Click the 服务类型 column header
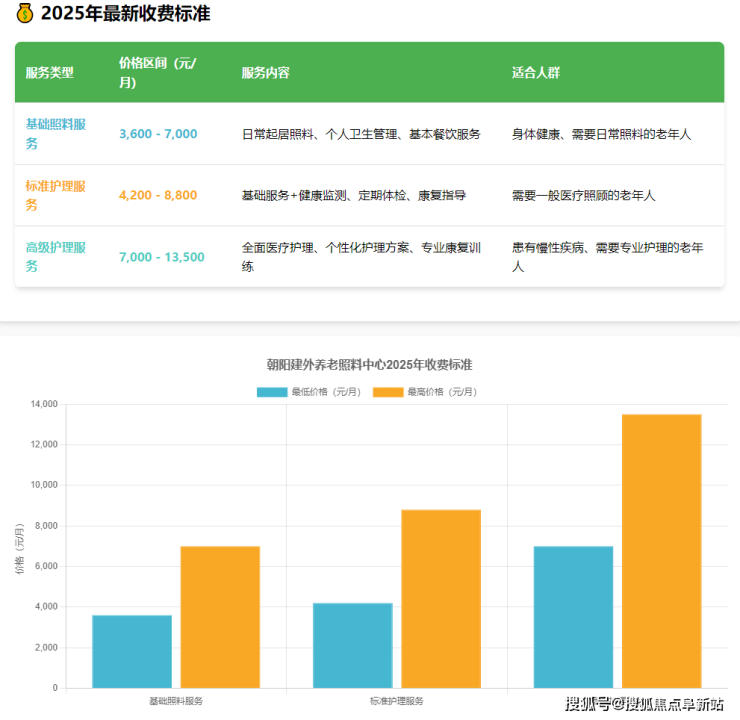This screenshot has width=740, height=720. [x=50, y=73]
